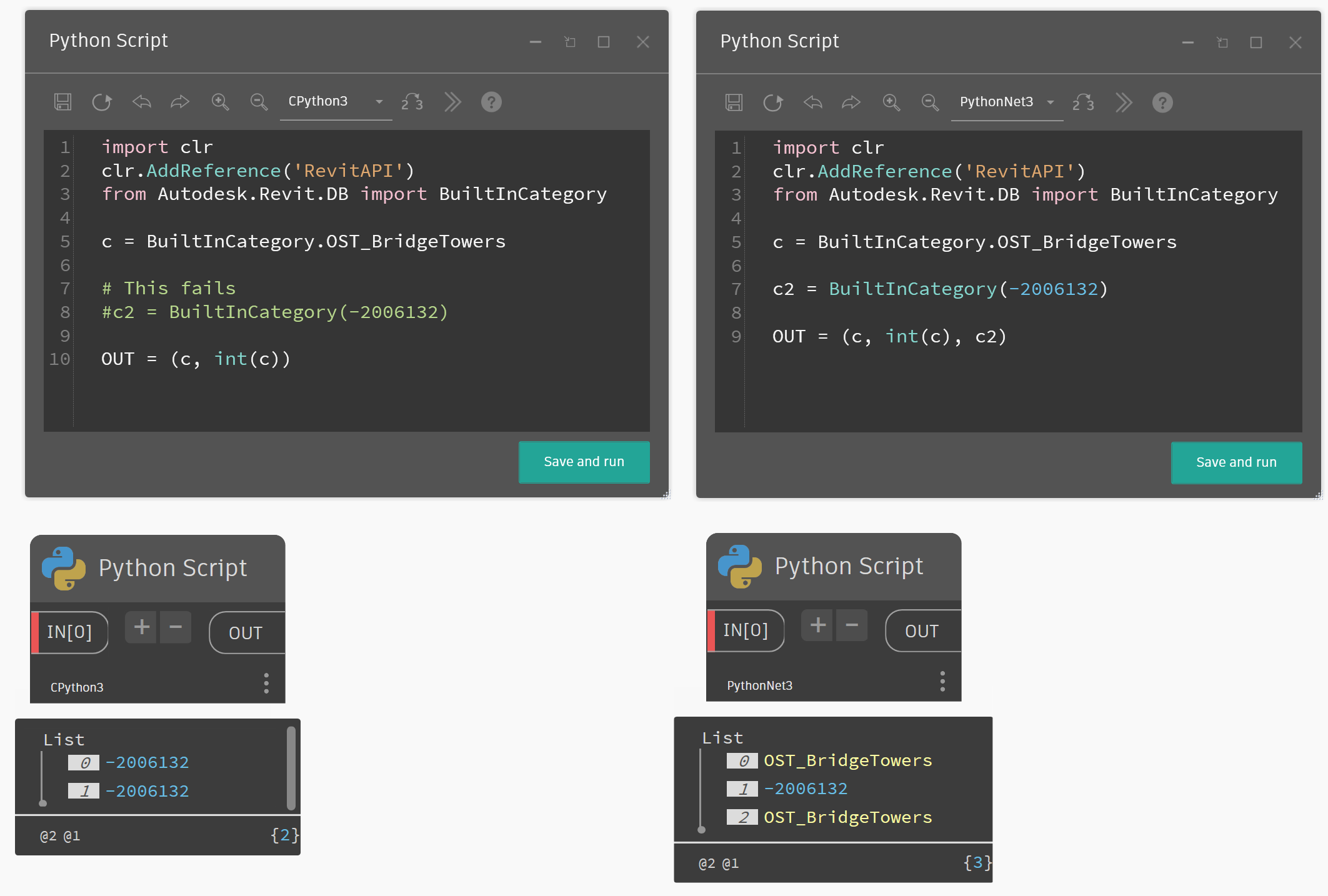Click revert icon in PythonNet3 editor toolbar
The image size is (1328, 896).
773,102
